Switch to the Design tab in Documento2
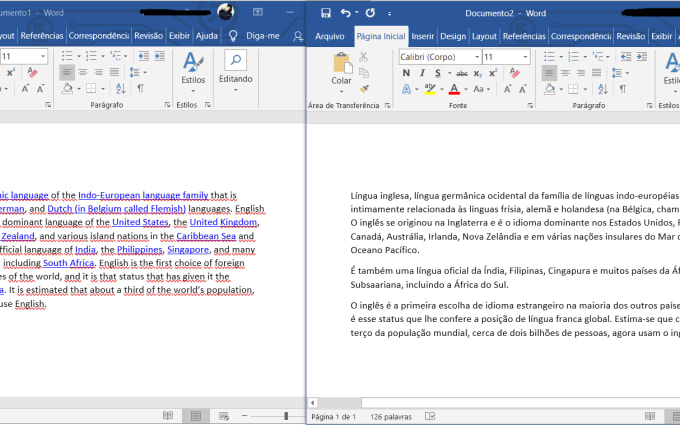Viewport: 680px width, 425px height. 453,36
